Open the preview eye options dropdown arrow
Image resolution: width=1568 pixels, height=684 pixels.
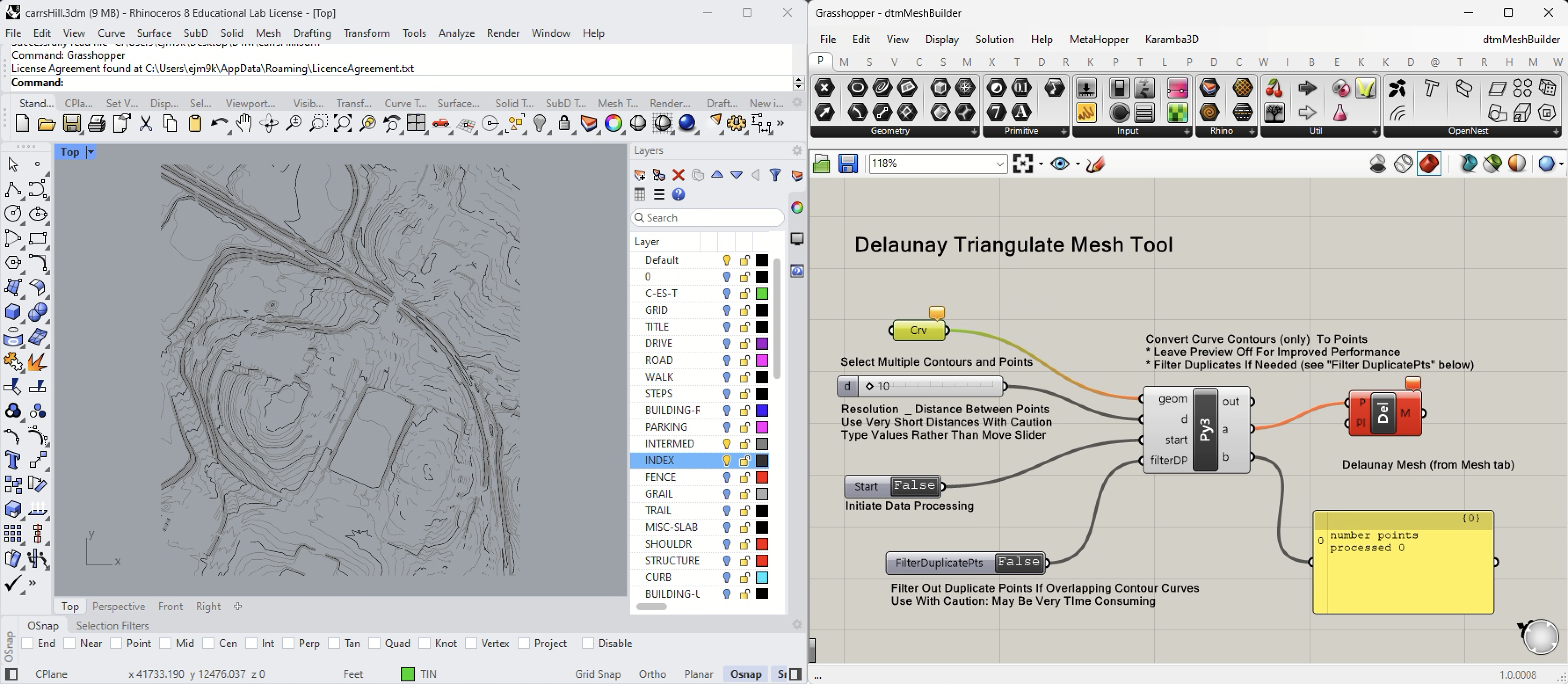pos(1078,164)
